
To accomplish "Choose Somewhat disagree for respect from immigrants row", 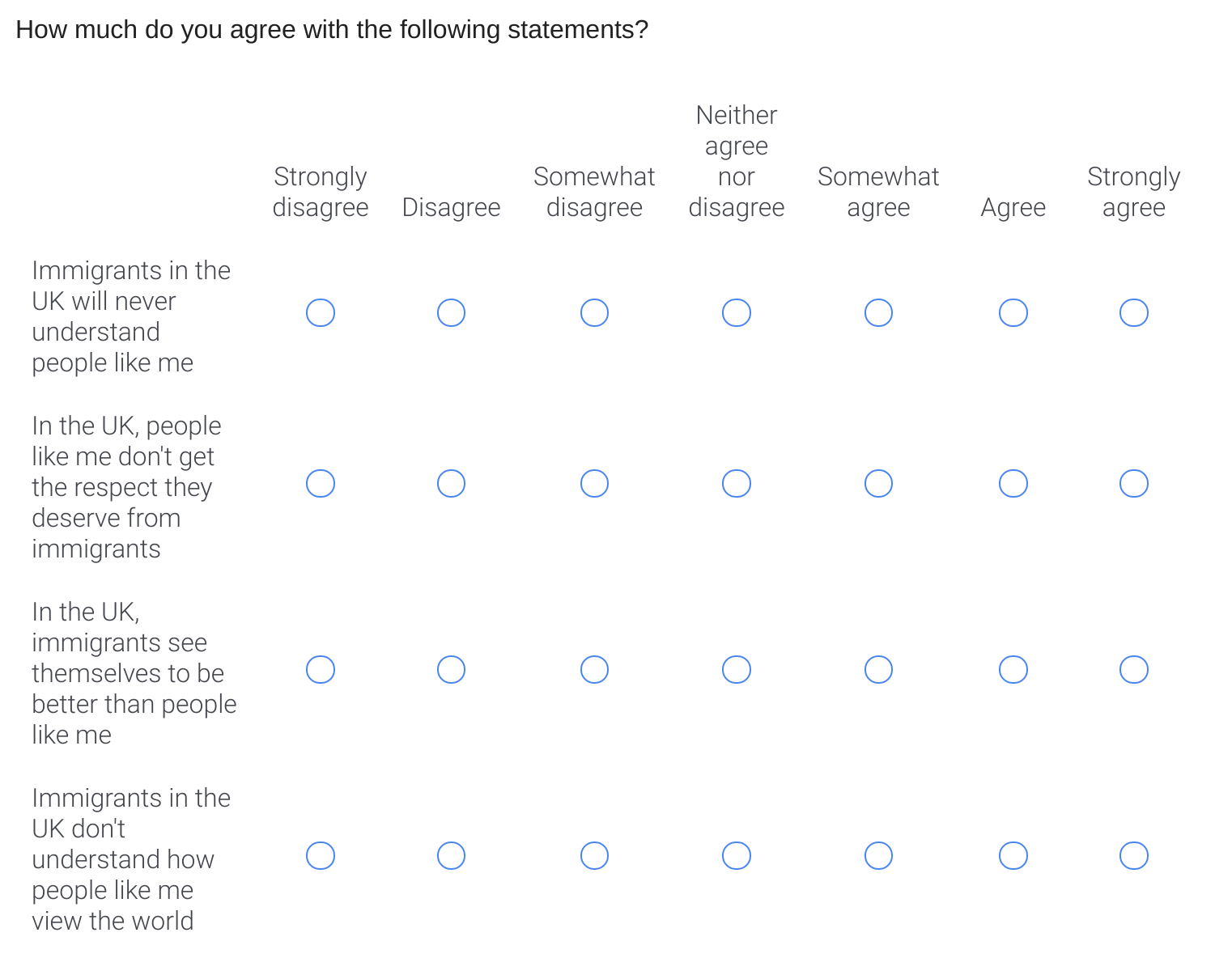I will tap(594, 484).
